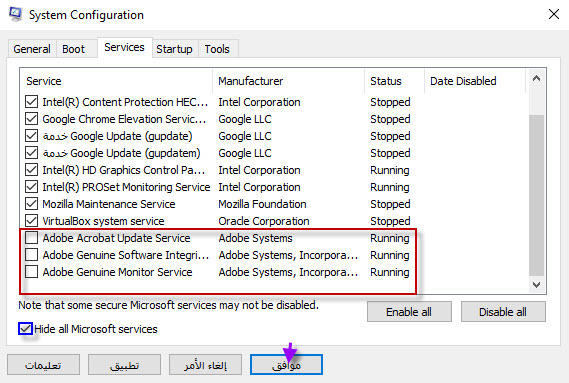Enable Adobe Genuine Software Integrity checkbox

[32, 254]
